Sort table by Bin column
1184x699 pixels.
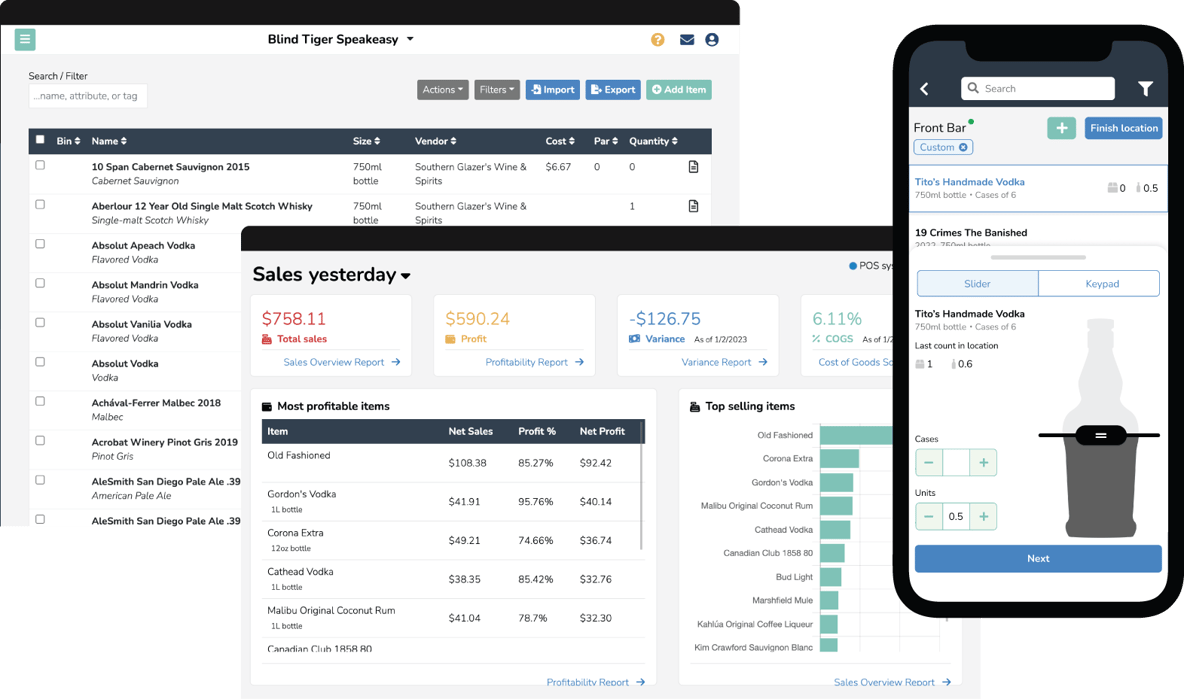[68, 141]
